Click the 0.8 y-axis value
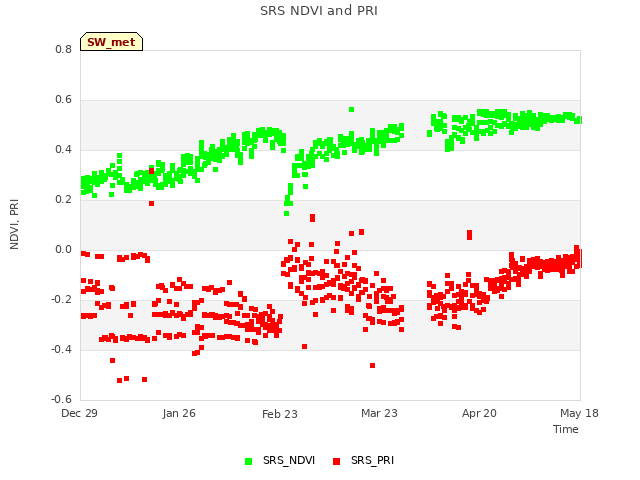The height and width of the screenshot is (480, 640). pyautogui.click(x=63, y=49)
